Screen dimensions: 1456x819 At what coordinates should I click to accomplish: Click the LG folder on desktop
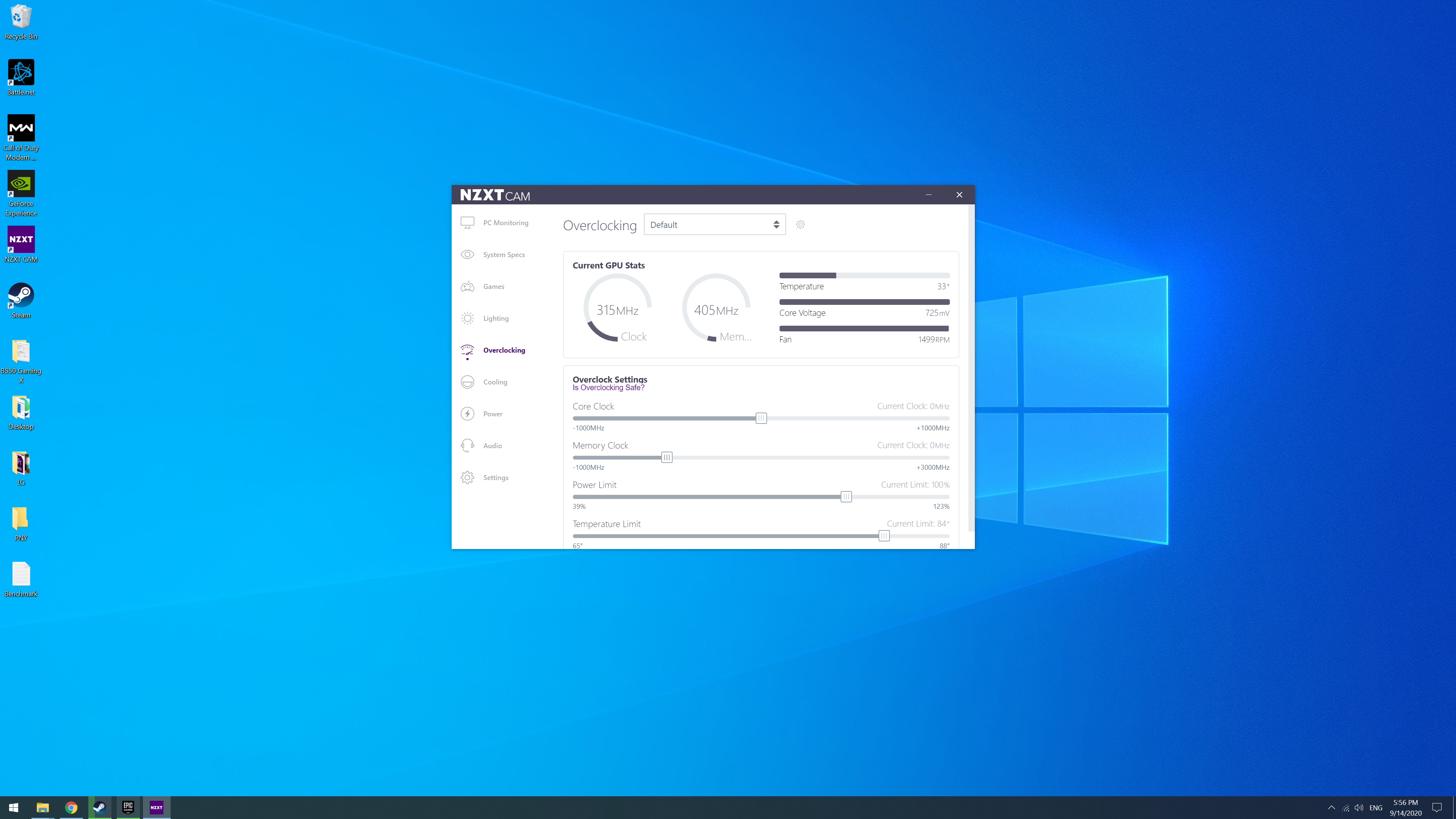click(x=21, y=468)
